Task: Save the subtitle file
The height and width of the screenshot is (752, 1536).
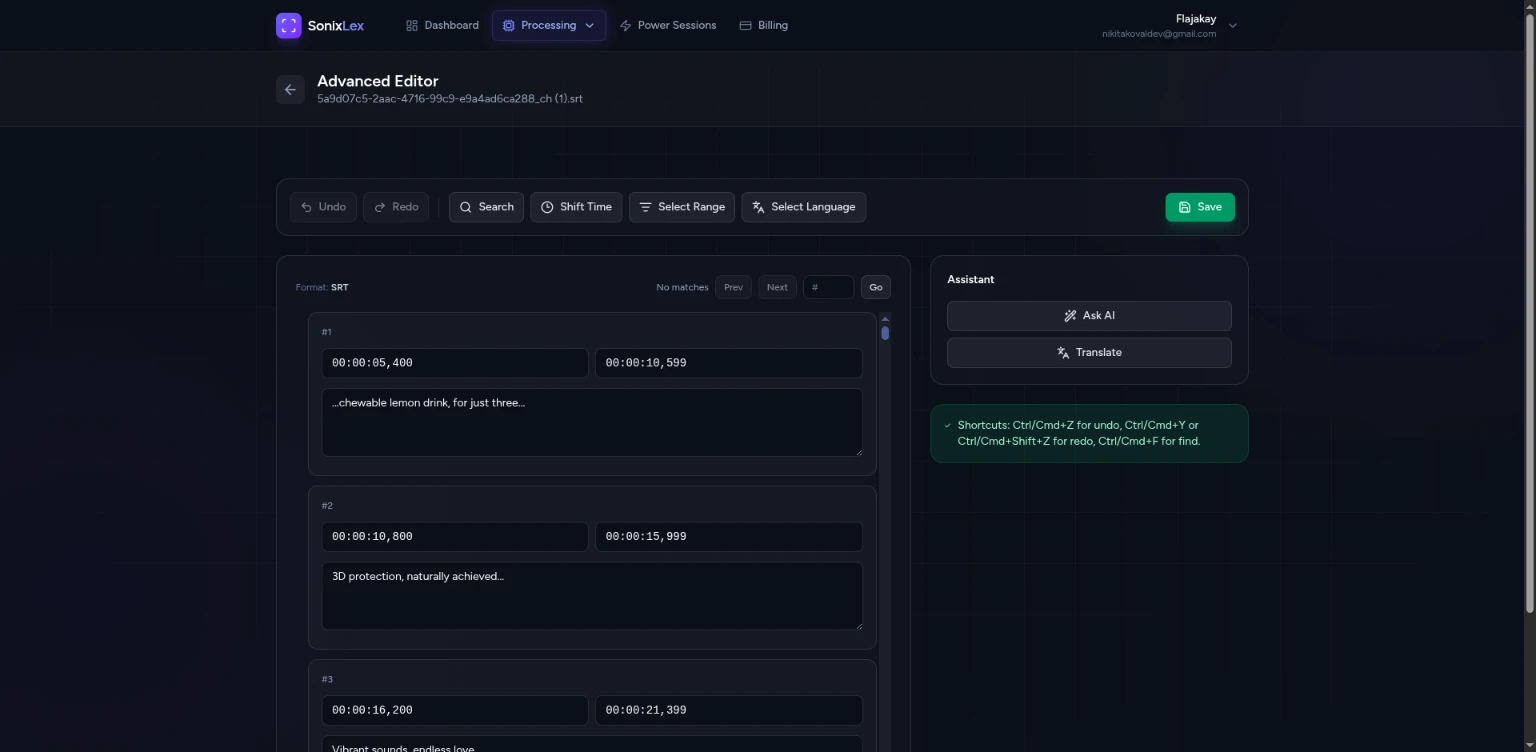Action: click(1200, 207)
